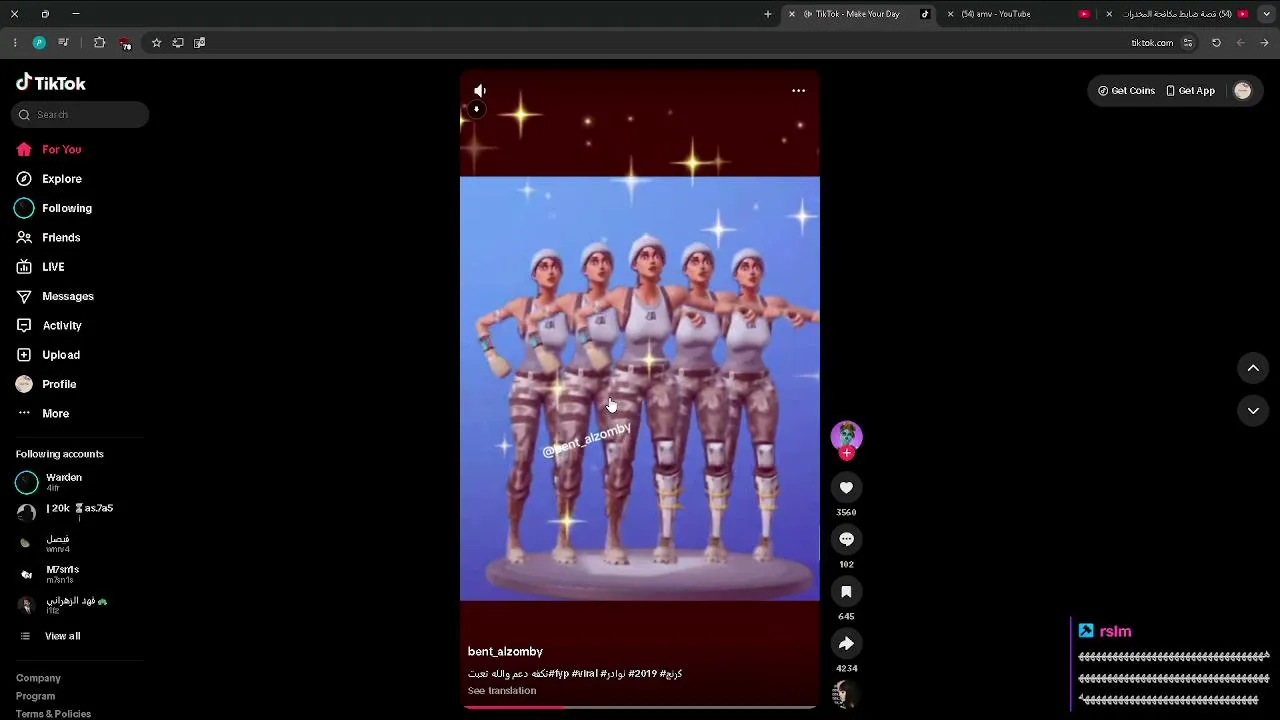1280x720 pixels.
Task: Open the browser profile avatar
Action: (x=39, y=43)
